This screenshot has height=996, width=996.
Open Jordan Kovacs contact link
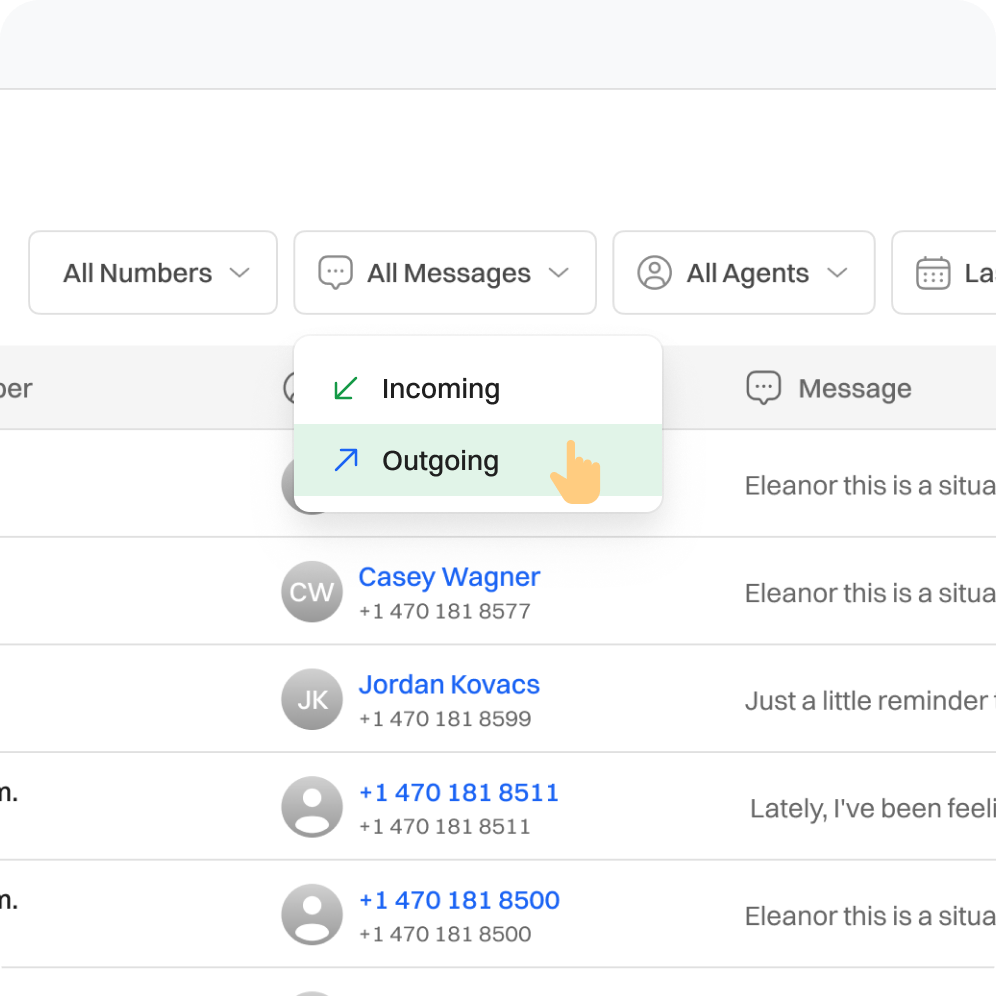[x=449, y=685]
